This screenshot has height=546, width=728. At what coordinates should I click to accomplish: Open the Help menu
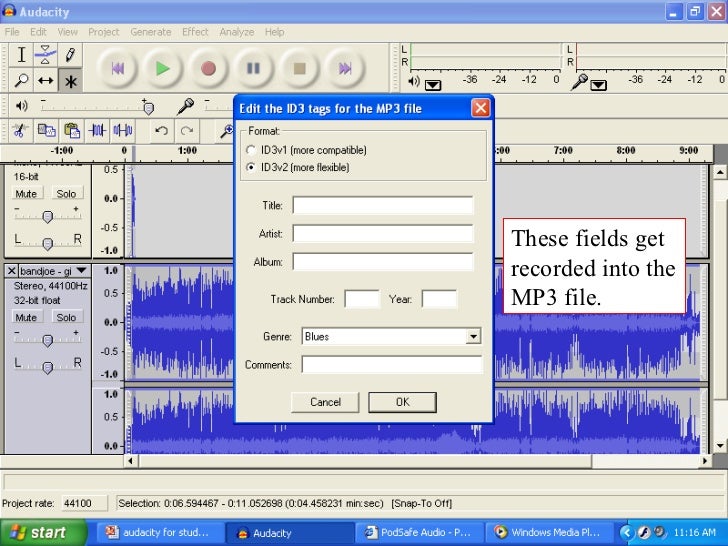pos(275,32)
